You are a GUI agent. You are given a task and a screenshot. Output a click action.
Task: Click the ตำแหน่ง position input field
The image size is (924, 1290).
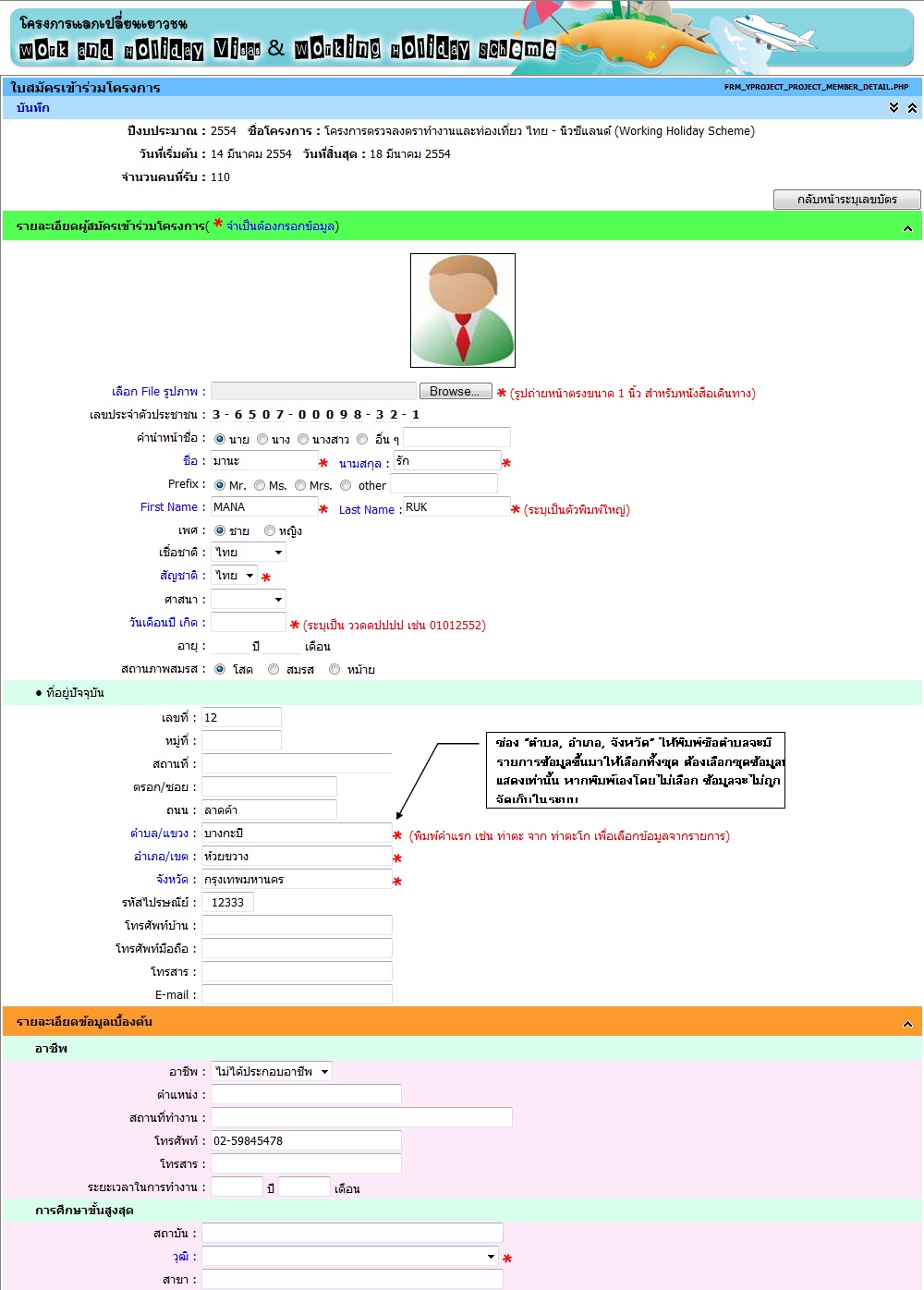click(x=306, y=1094)
